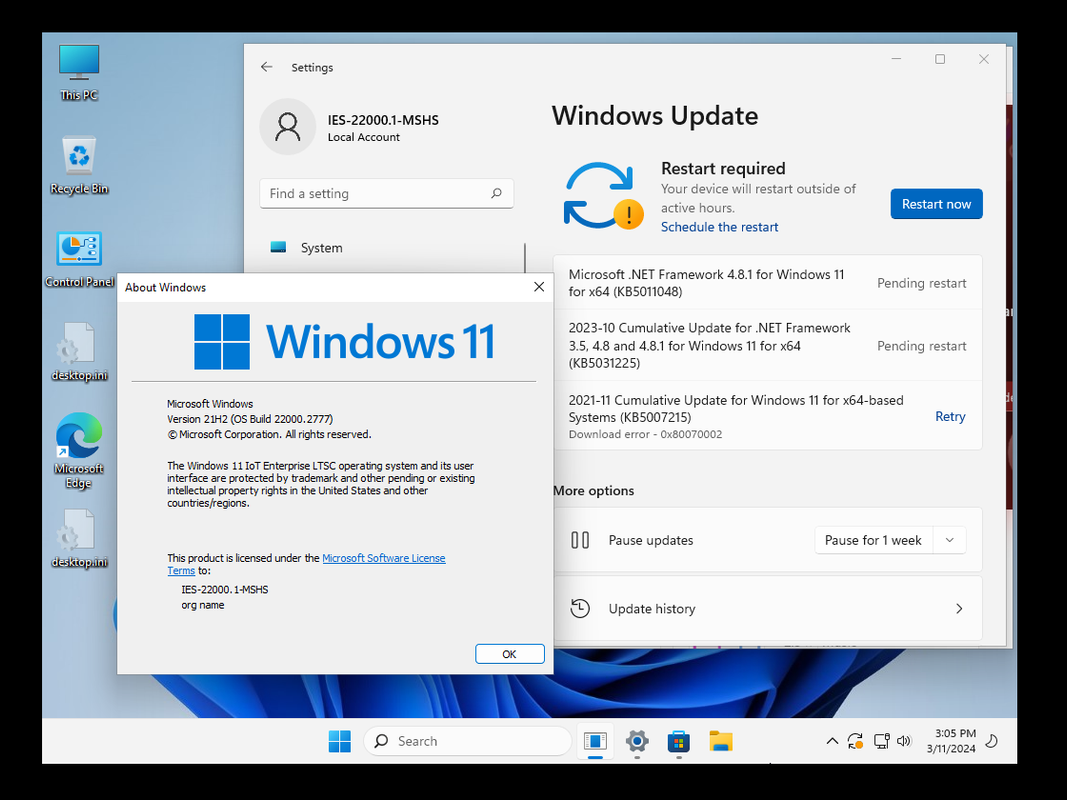
Task: Open the clock showing 3:05 PM
Action: coord(951,741)
